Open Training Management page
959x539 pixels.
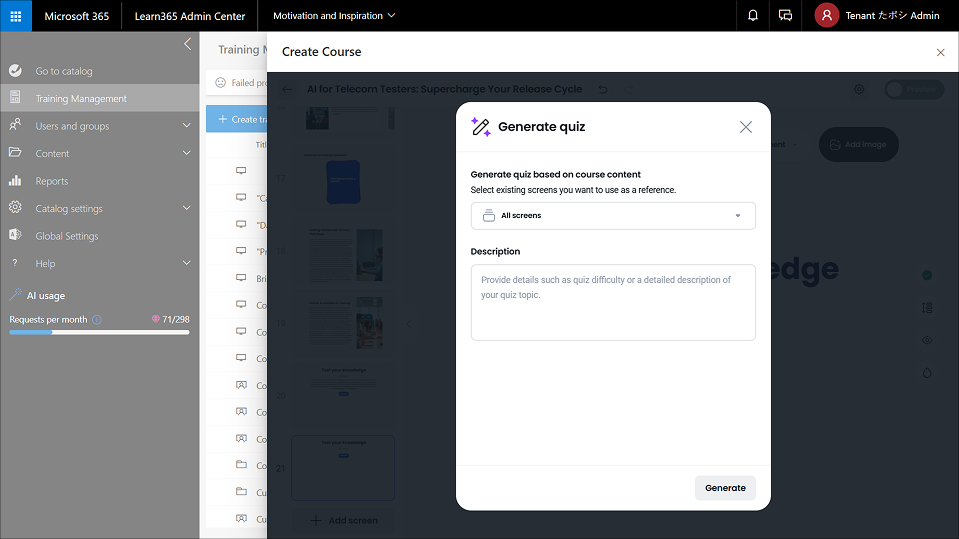[x=81, y=98]
